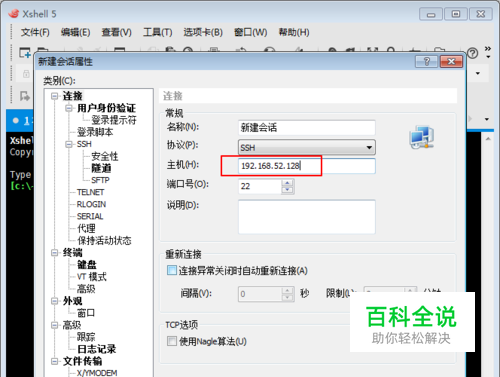Screen dimensions: 500x377
Task: Click the Xshell logo icon in the title bar
Action: coord(14,13)
